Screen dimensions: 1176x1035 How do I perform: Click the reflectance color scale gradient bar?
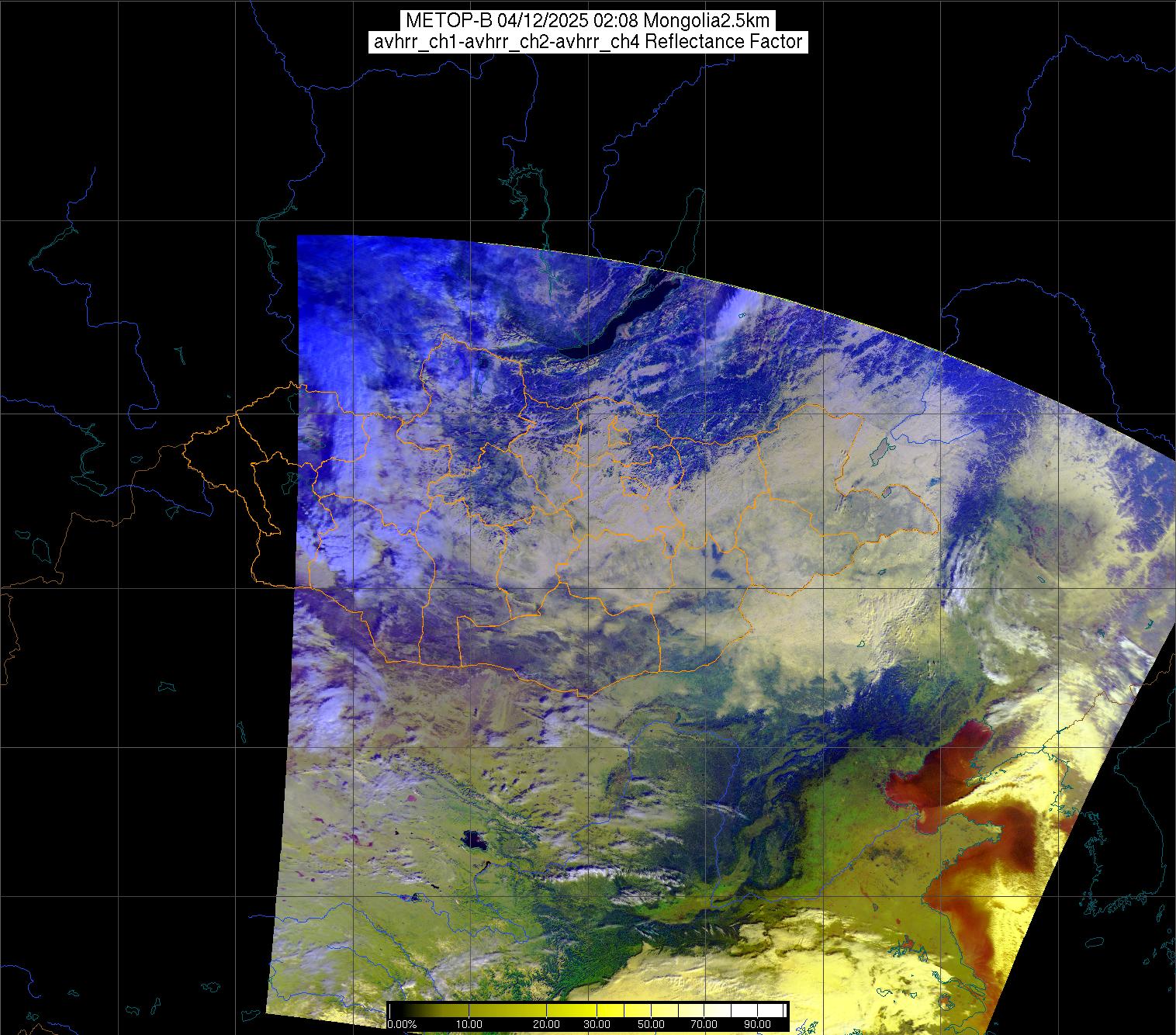pos(588,1010)
